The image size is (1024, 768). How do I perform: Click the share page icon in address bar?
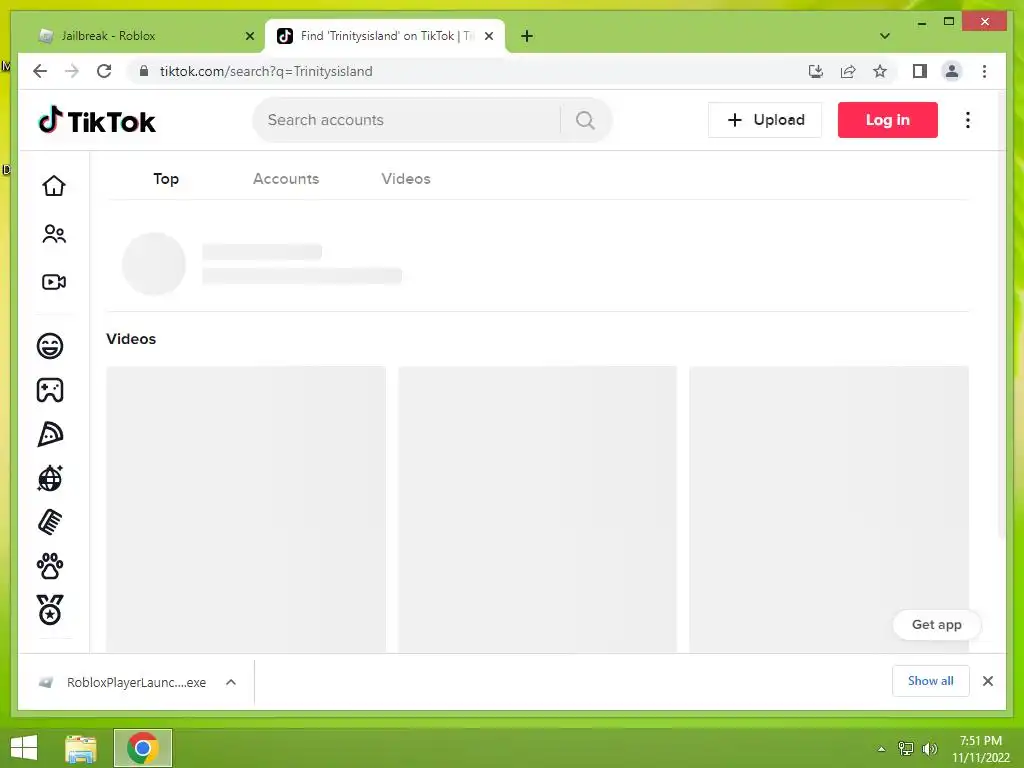click(x=848, y=71)
